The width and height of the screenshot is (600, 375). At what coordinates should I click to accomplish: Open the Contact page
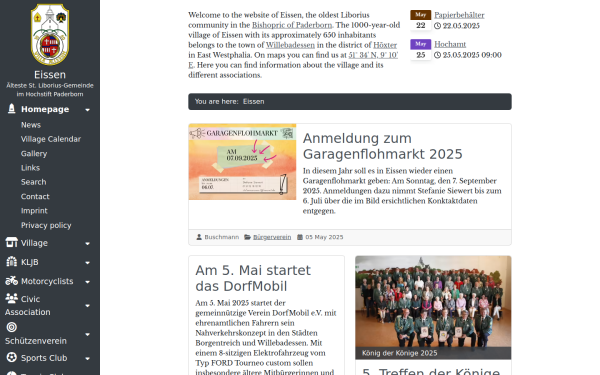click(35, 196)
